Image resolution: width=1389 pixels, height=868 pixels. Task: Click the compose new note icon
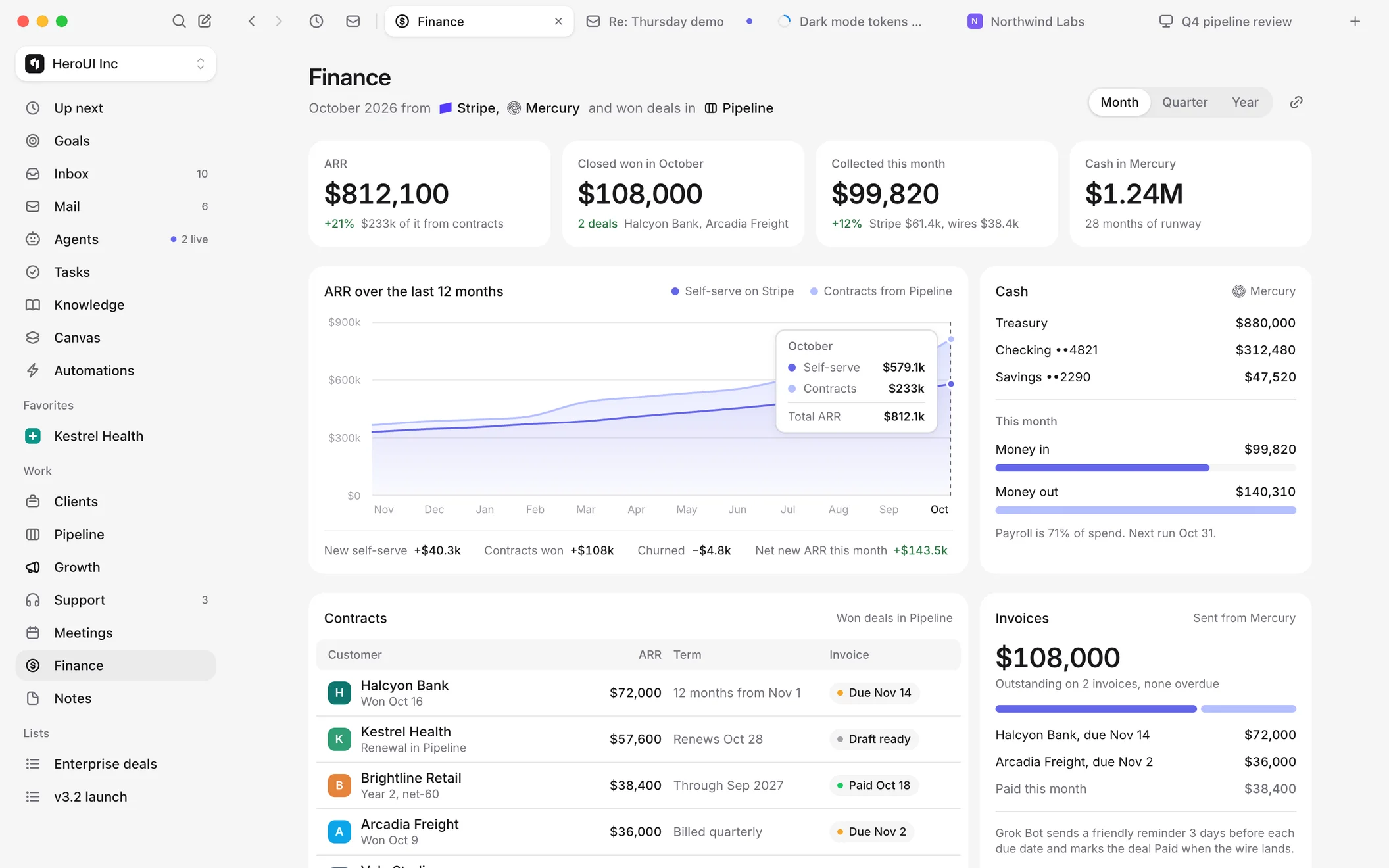pyautogui.click(x=205, y=21)
